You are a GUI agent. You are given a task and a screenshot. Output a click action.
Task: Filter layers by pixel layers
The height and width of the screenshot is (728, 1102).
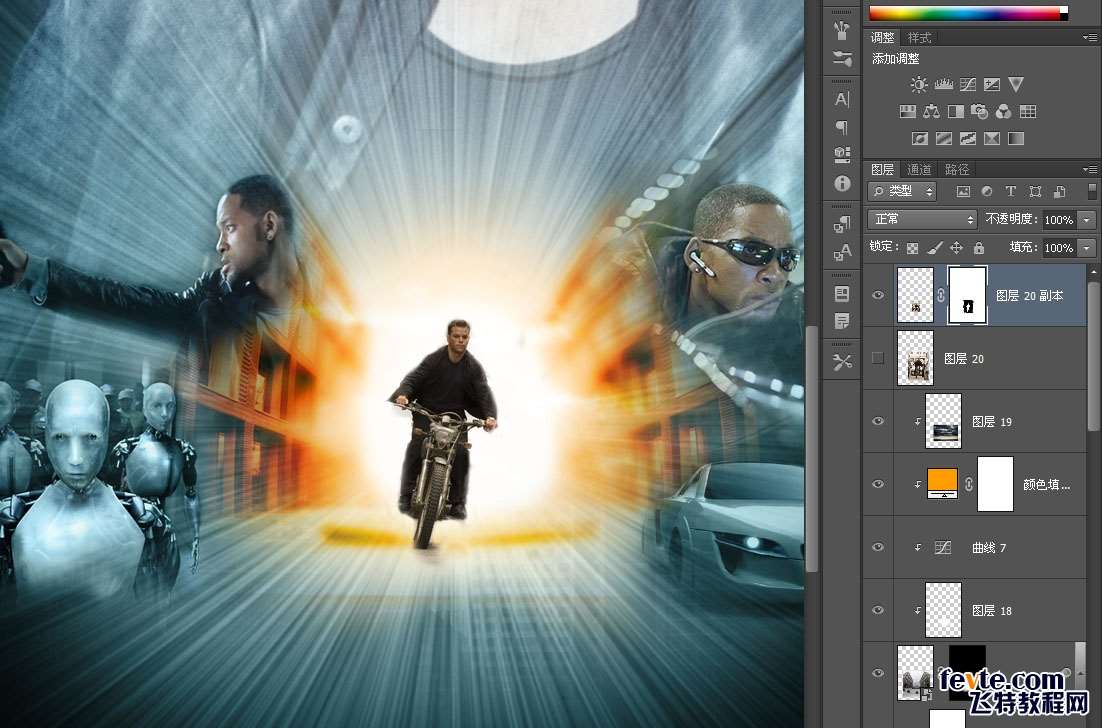tap(963, 191)
